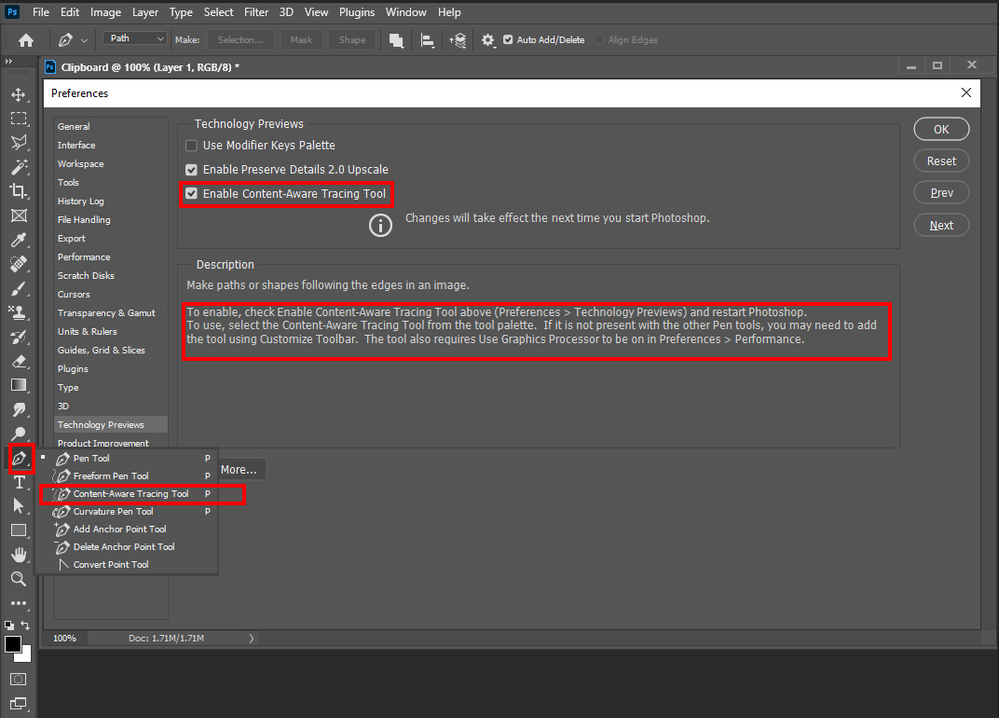This screenshot has width=999, height=718.
Task: Select the Gradient tool
Action: coord(18,385)
